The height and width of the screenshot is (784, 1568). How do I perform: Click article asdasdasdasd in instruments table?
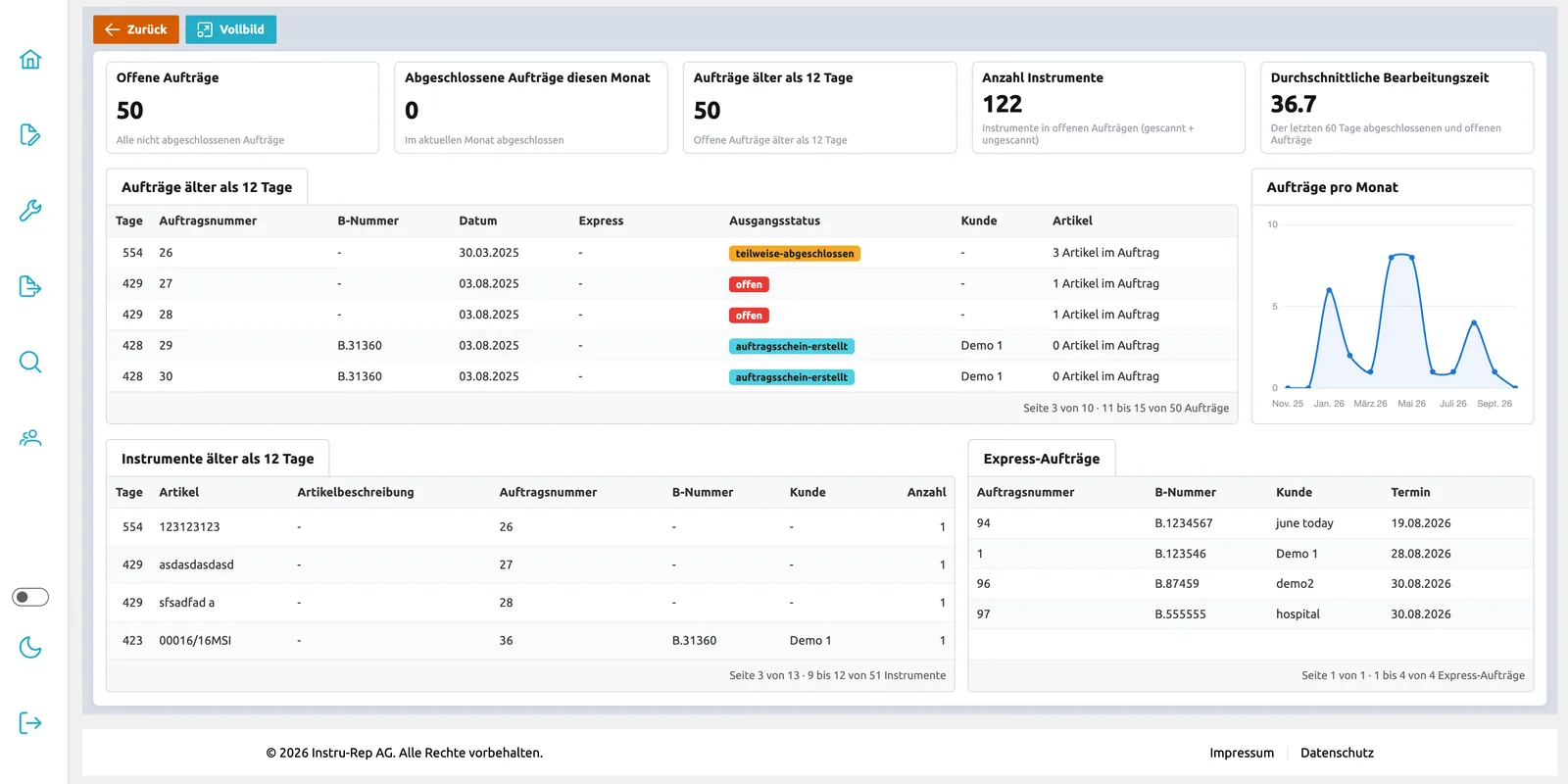[196, 565]
